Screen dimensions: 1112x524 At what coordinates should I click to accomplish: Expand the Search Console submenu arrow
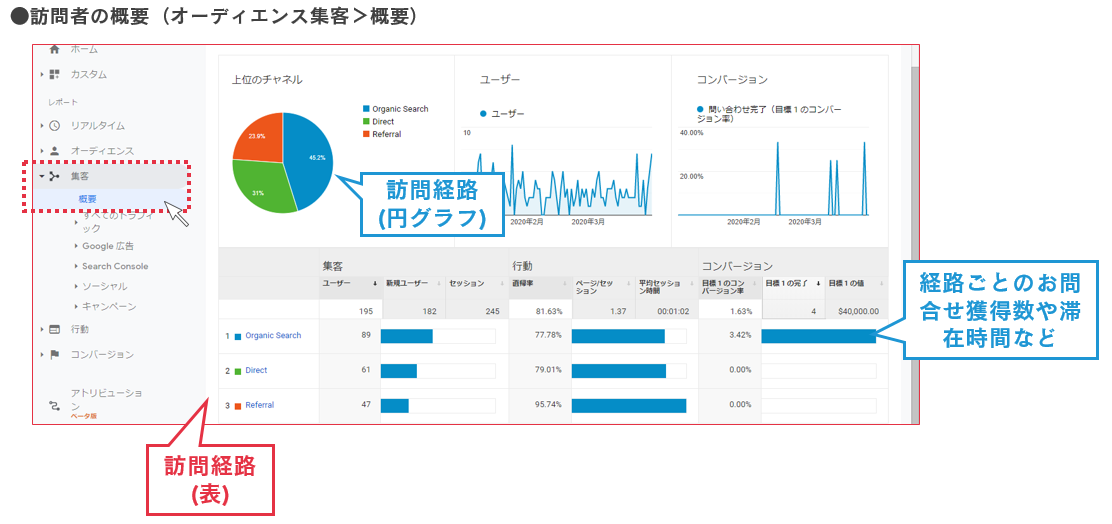pos(76,266)
